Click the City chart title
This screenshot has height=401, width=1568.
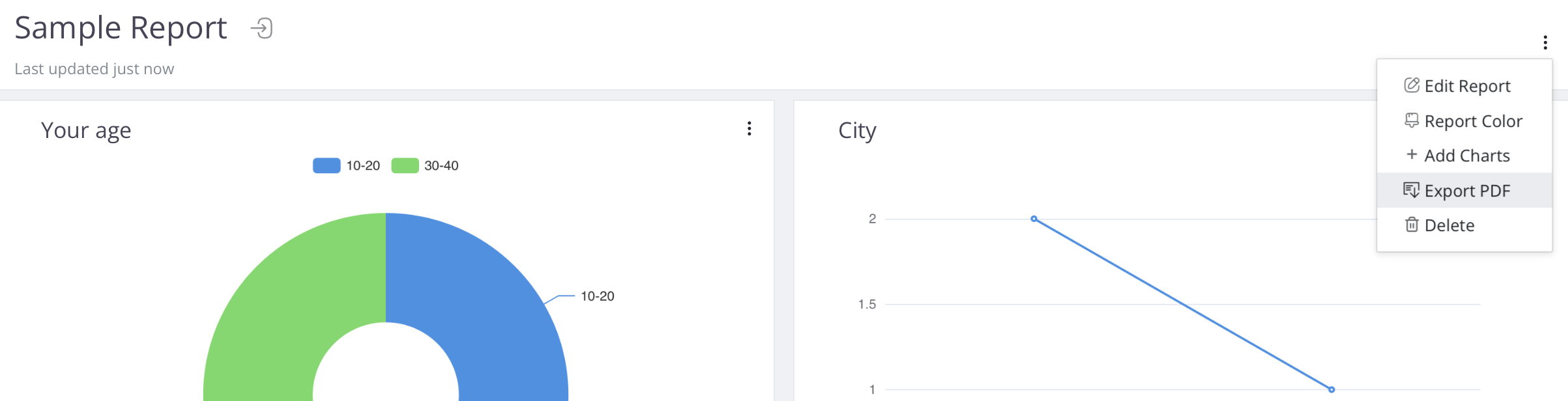coord(857,131)
